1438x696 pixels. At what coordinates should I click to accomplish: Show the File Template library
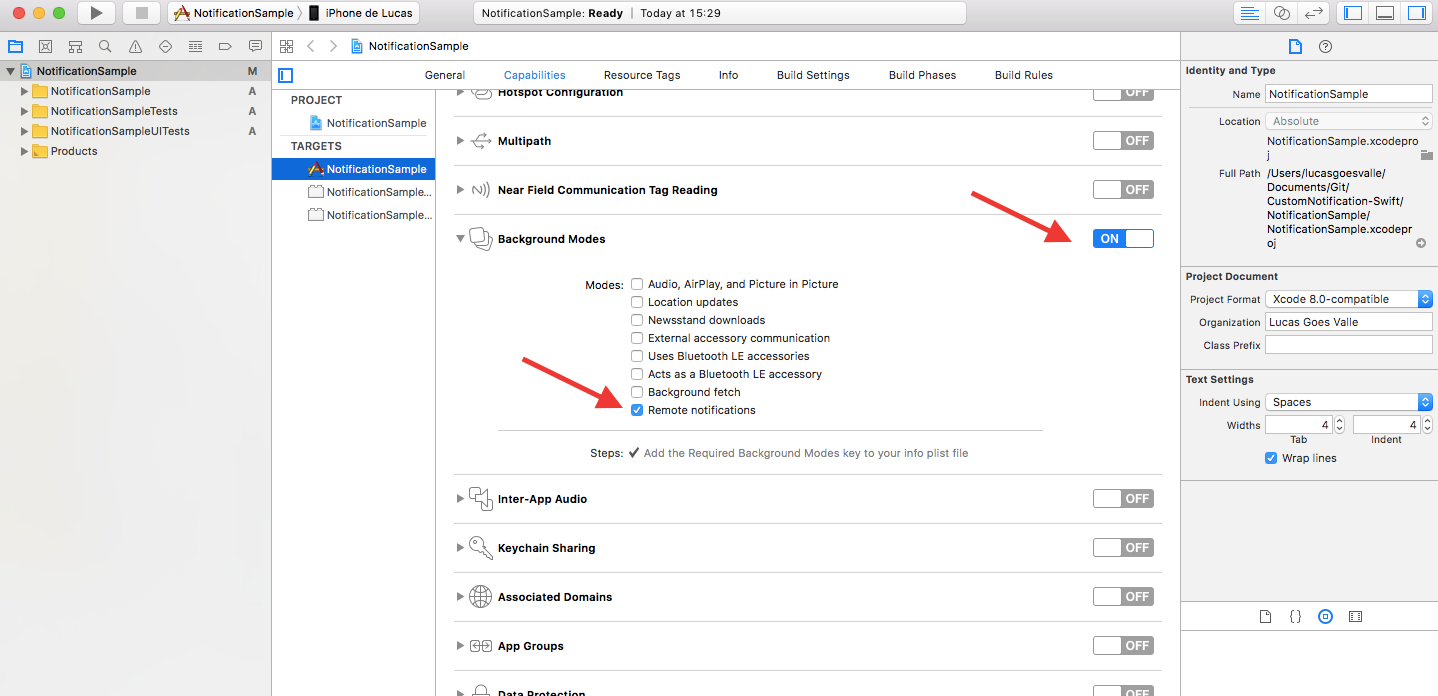(x=1265, y=616)
